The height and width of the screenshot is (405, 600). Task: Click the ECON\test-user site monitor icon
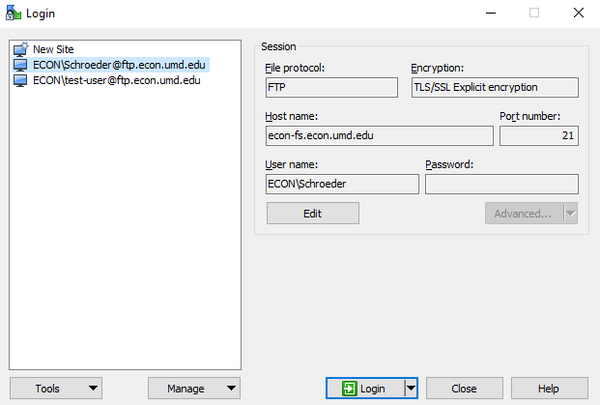[20, 80]
